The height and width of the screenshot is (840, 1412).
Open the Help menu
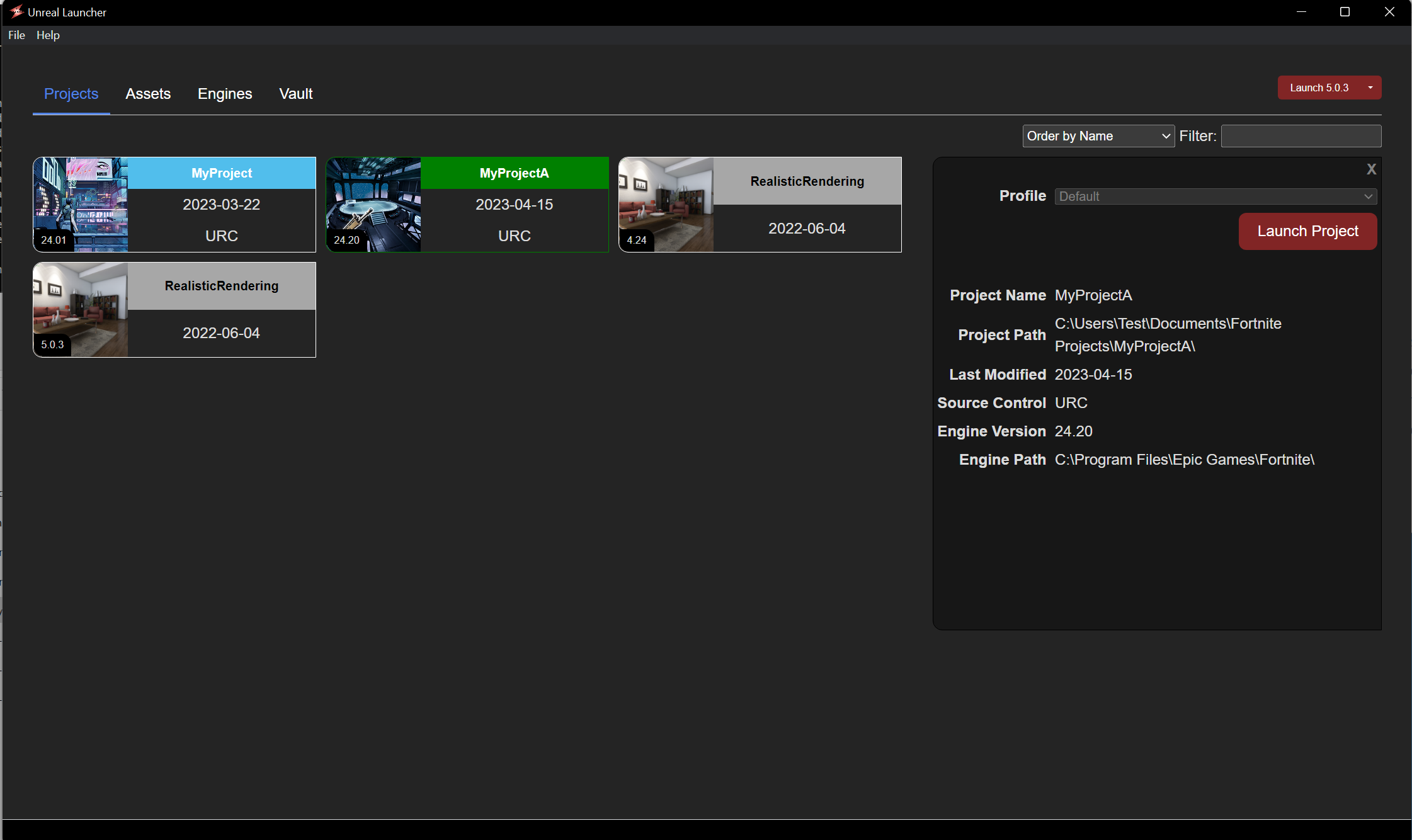[48, 35]
